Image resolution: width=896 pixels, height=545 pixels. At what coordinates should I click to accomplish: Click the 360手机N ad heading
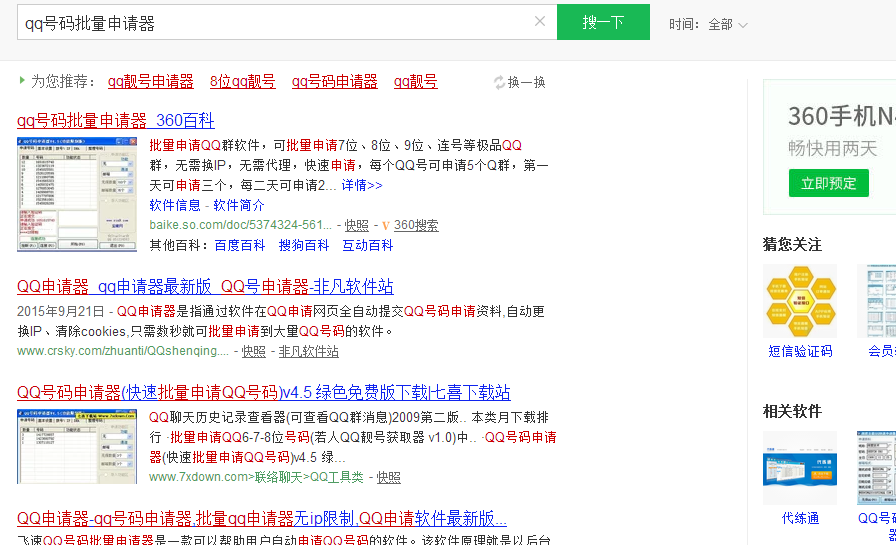841,117
